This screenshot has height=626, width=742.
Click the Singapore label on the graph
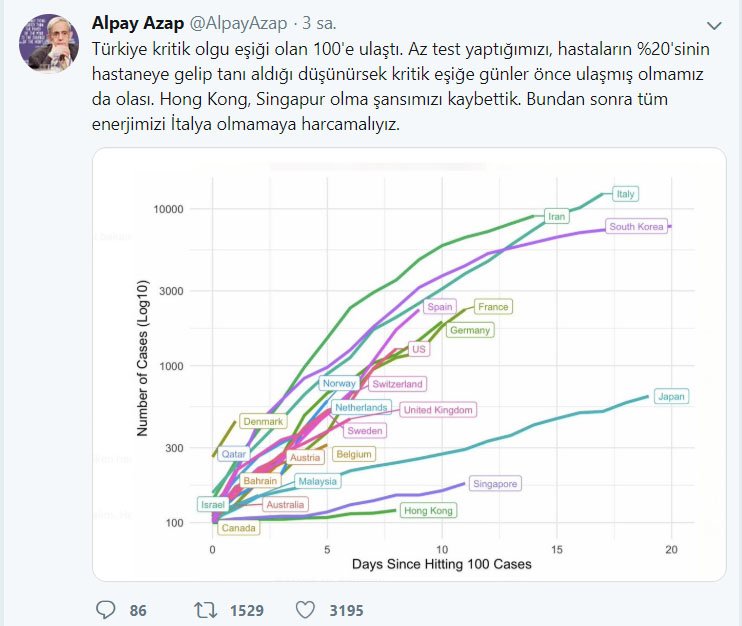[x=494, y=484]
